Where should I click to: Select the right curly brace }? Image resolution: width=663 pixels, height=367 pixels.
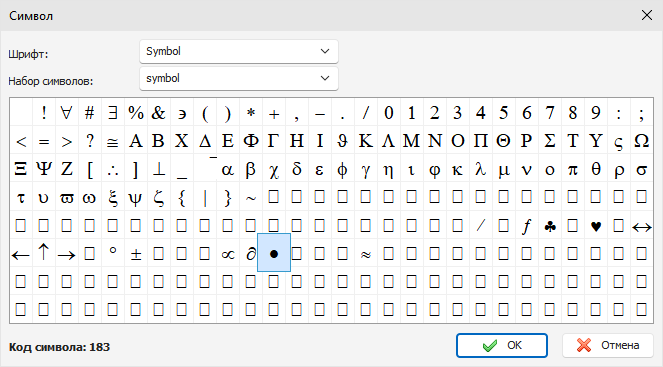tap(227, 197)
